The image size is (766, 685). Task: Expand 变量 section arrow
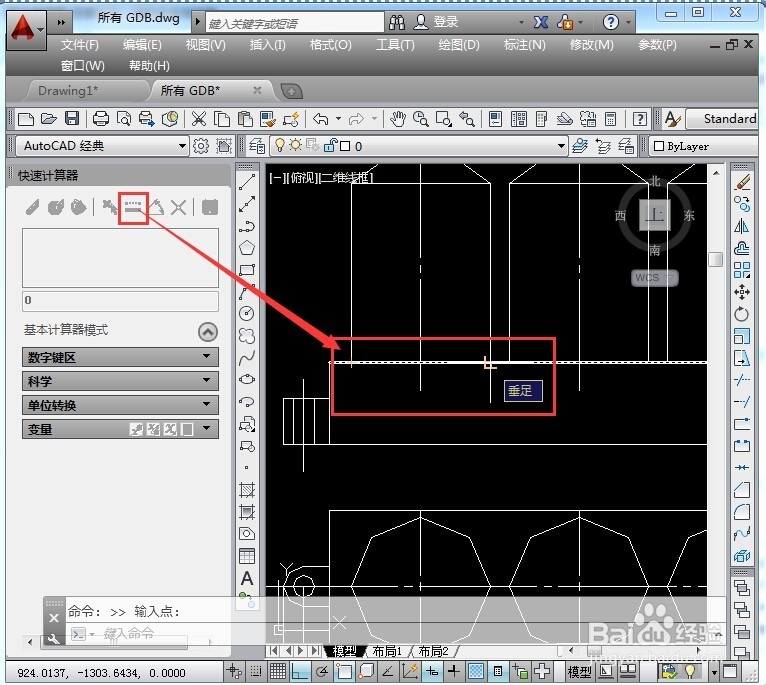click(x=207, y=428)
